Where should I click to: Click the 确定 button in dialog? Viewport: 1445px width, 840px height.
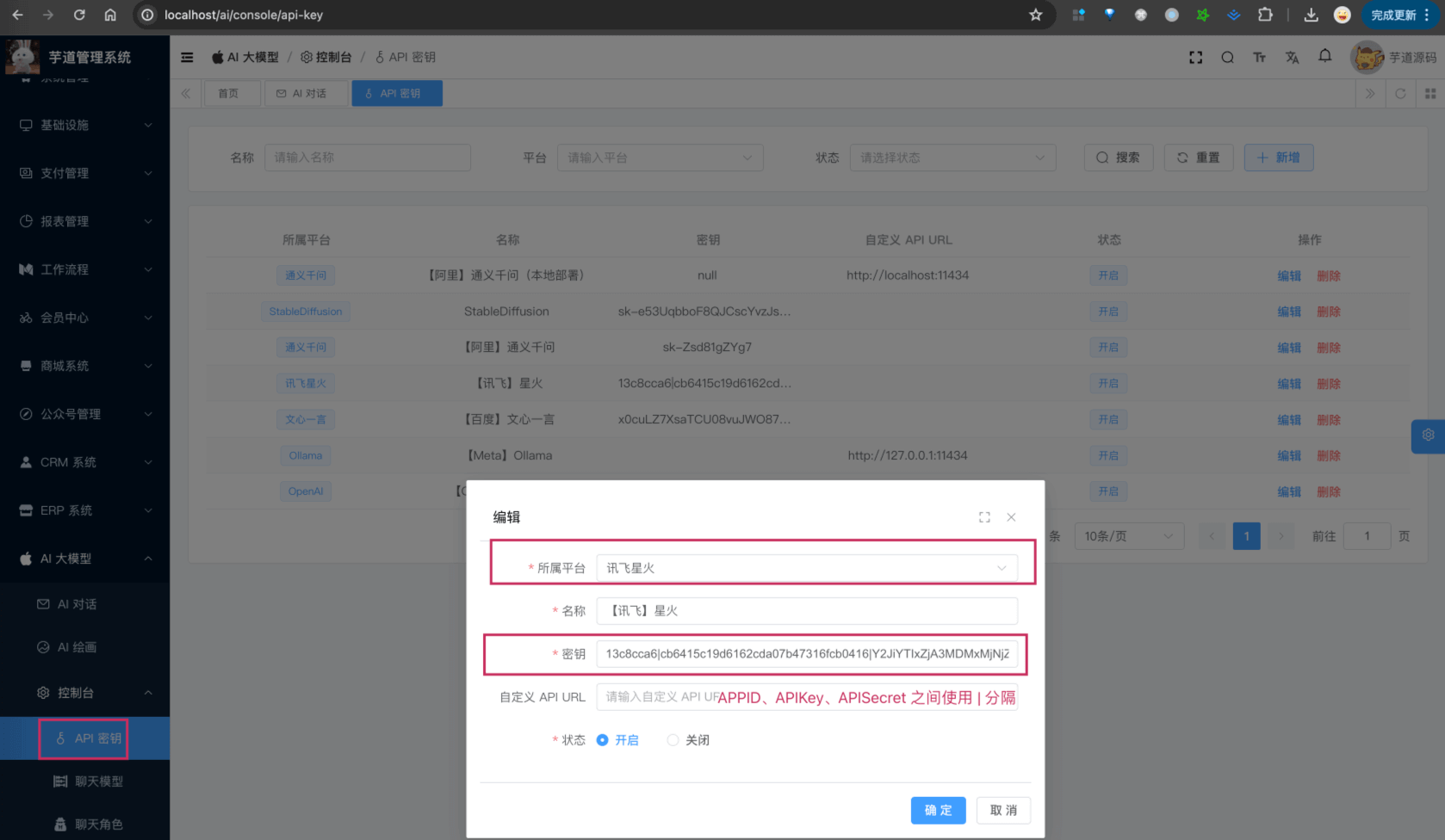938,810
